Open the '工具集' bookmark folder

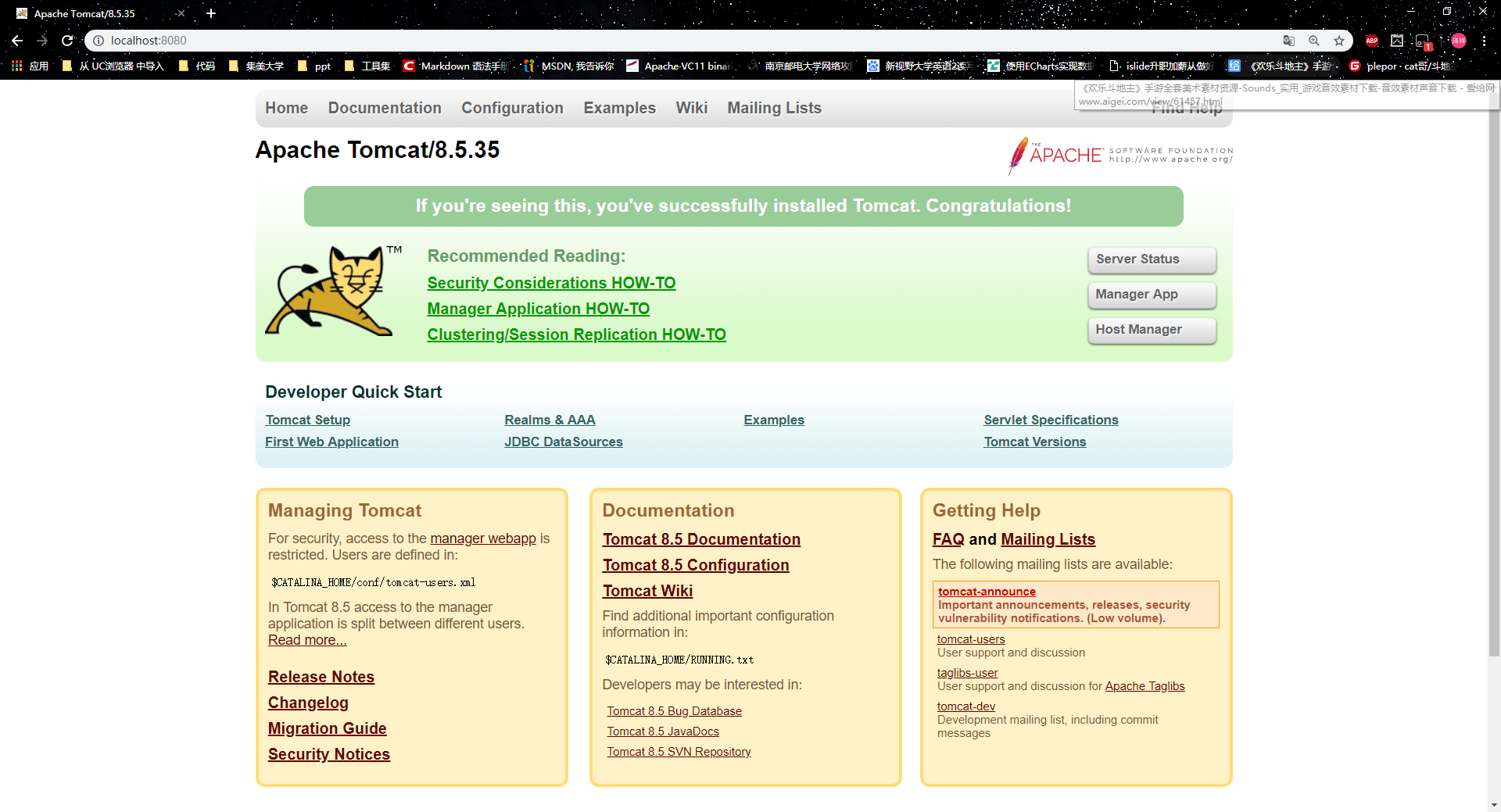click(x=367, y=66)
